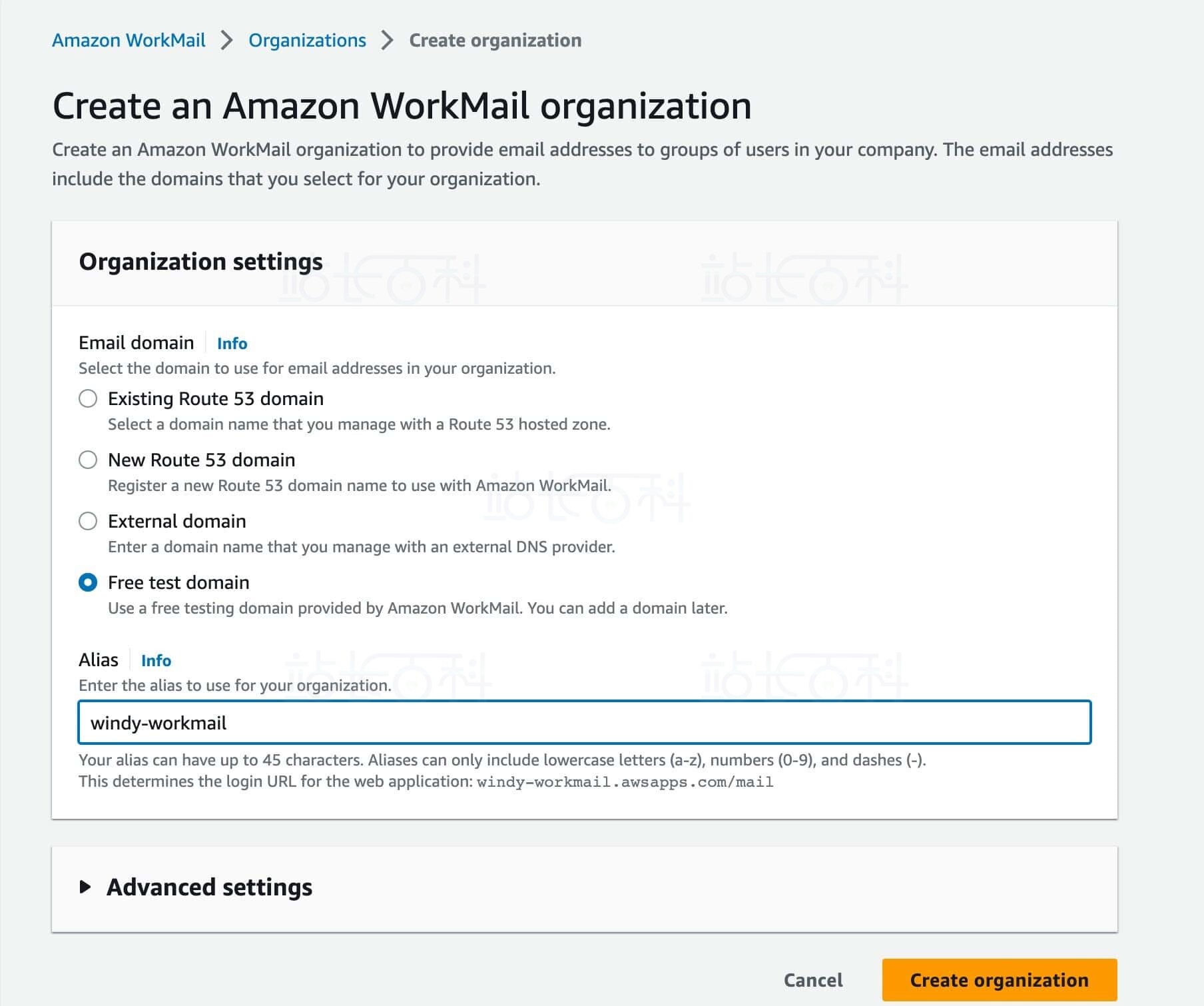Open Info link beside Email domain
The height and width of the screenshot is (1006, 1204).
[x=232, y=344]
